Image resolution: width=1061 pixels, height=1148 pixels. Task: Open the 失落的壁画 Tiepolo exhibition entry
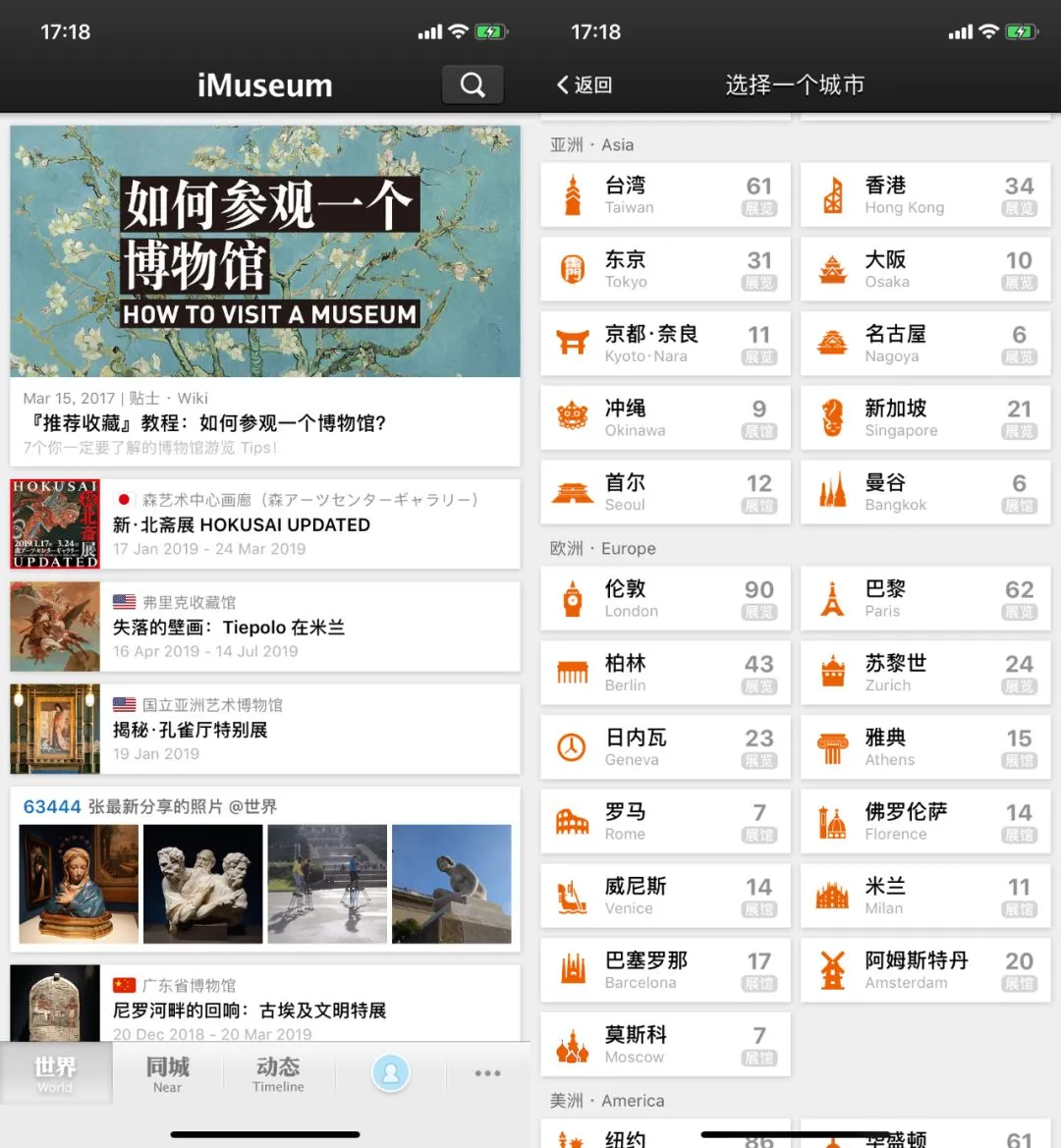click(x=265, y=627)
